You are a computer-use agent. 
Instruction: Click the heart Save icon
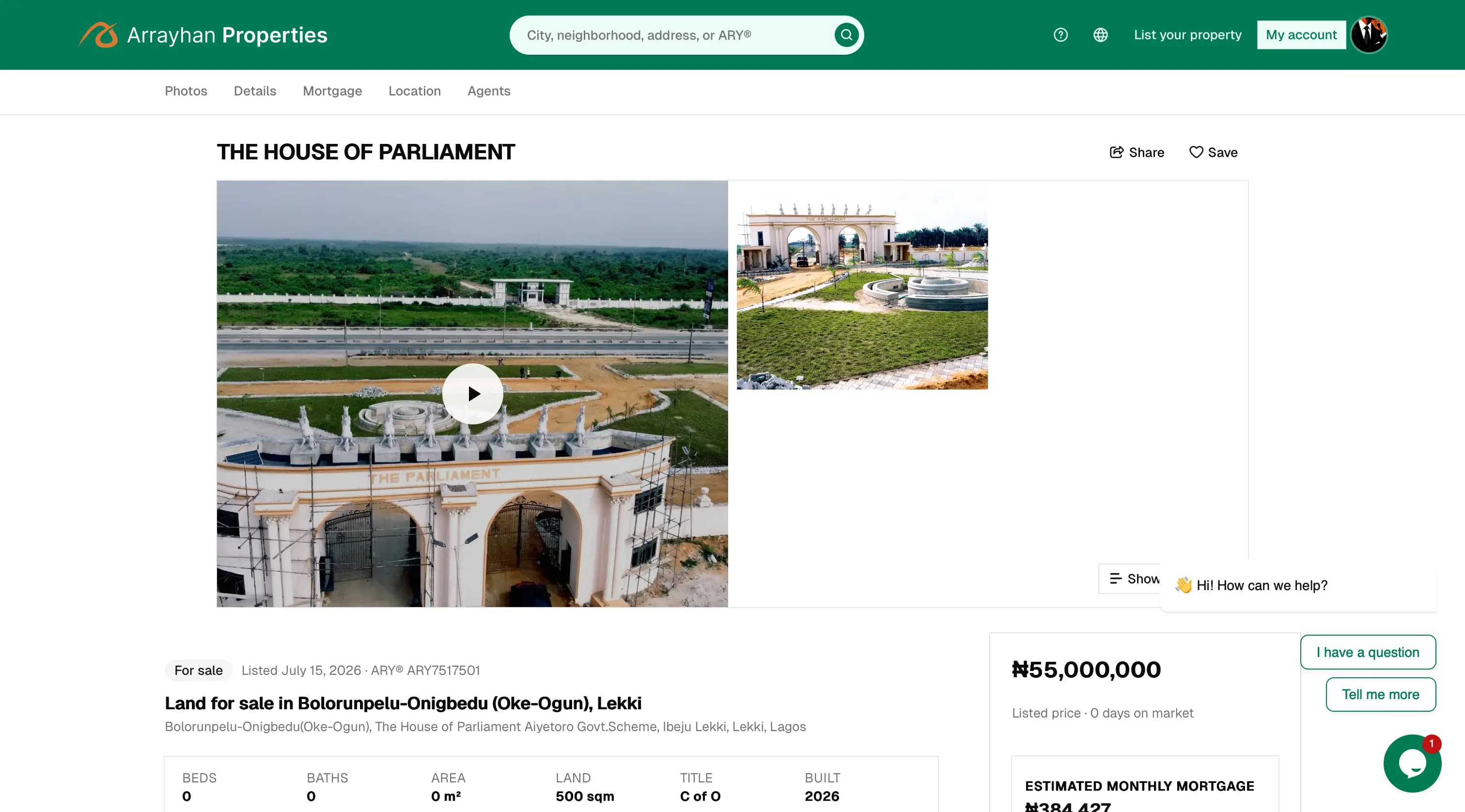click(x=1196, y=152)
